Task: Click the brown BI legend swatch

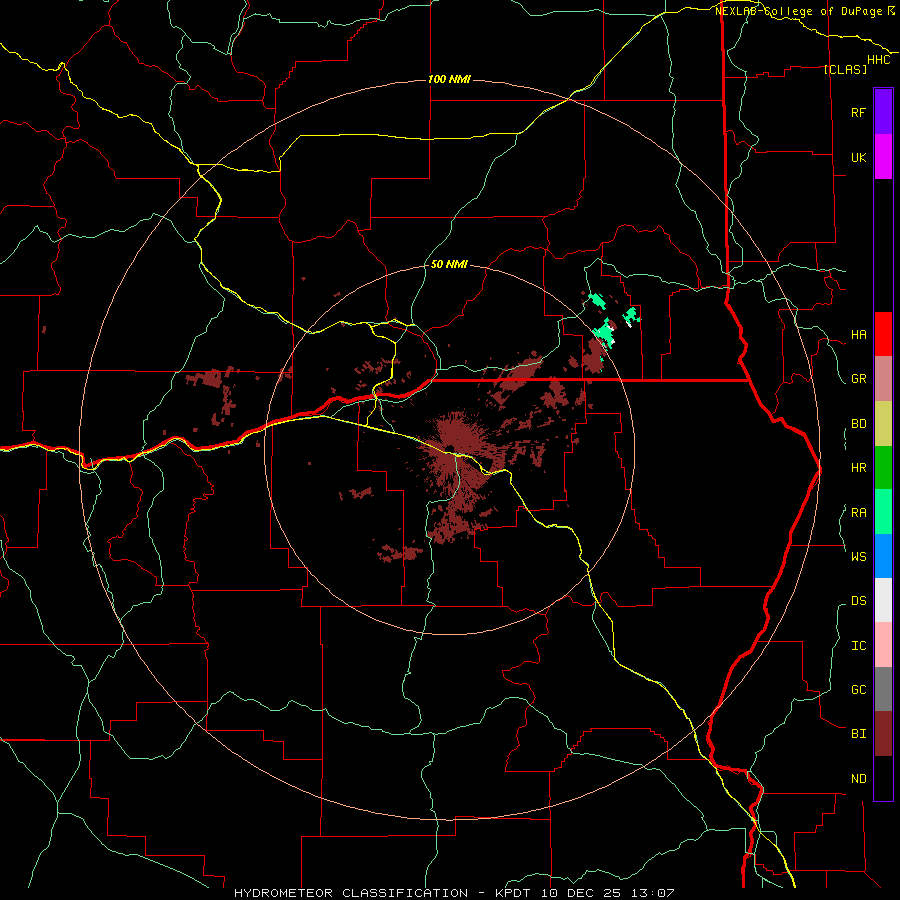Action: point(883,734)
